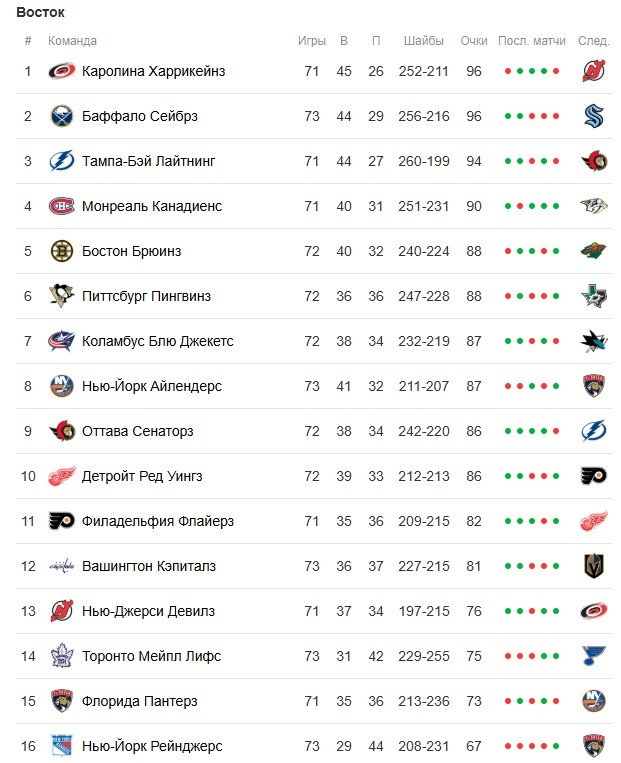Click the Toronto Maple Leafs logo
The width and height of the screenshot is (621, 763).
(x=62, y=656)
